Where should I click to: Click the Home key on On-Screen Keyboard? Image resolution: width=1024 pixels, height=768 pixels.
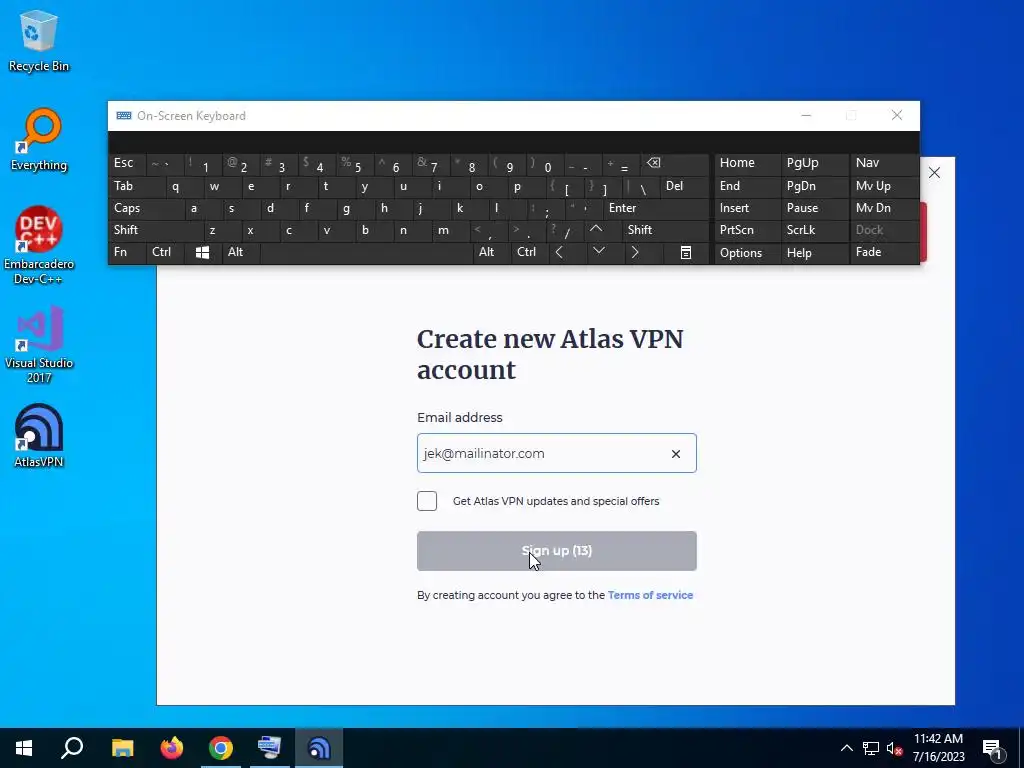tap(747, 163)
